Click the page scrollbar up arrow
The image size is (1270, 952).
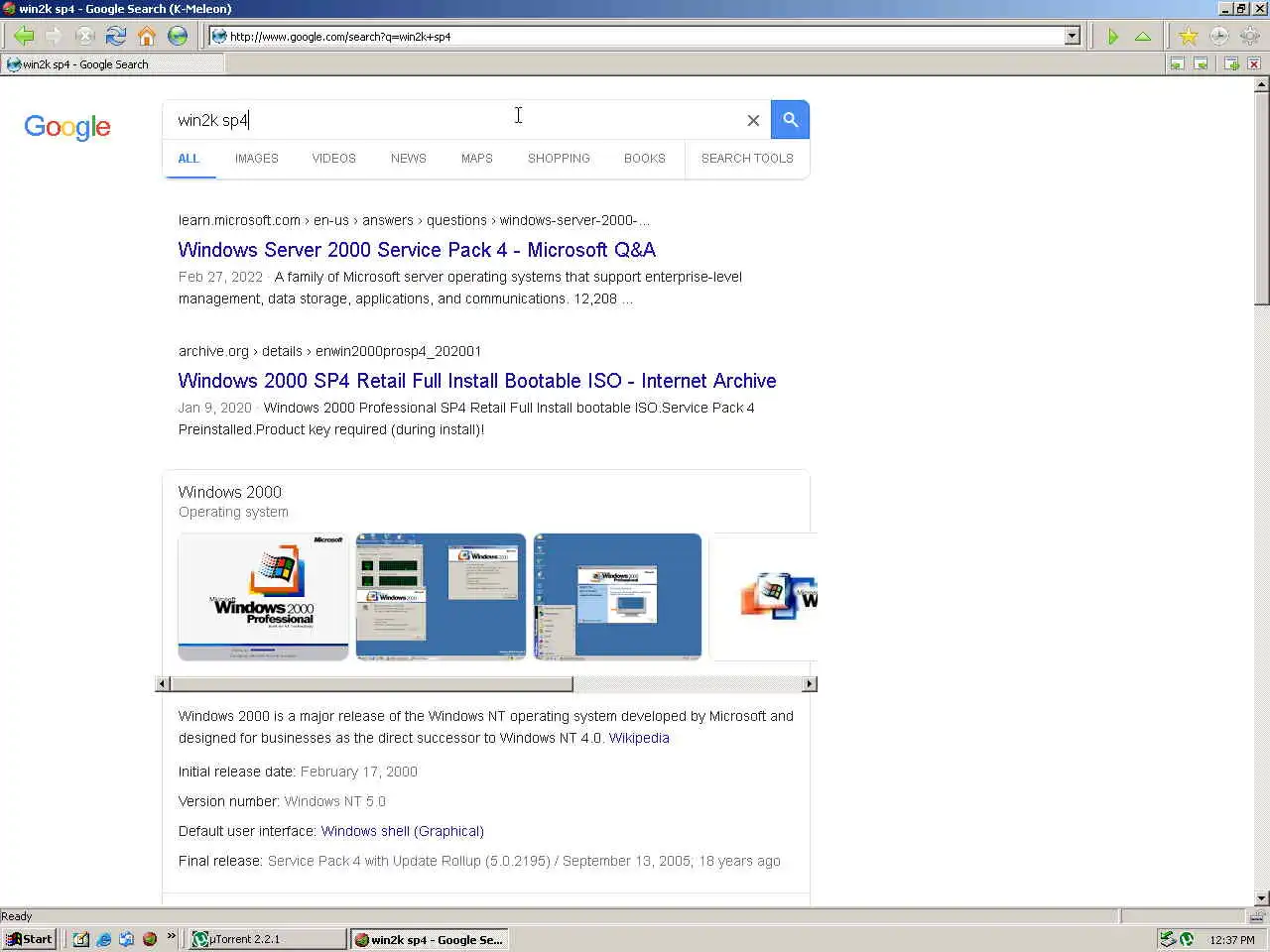1262,84
